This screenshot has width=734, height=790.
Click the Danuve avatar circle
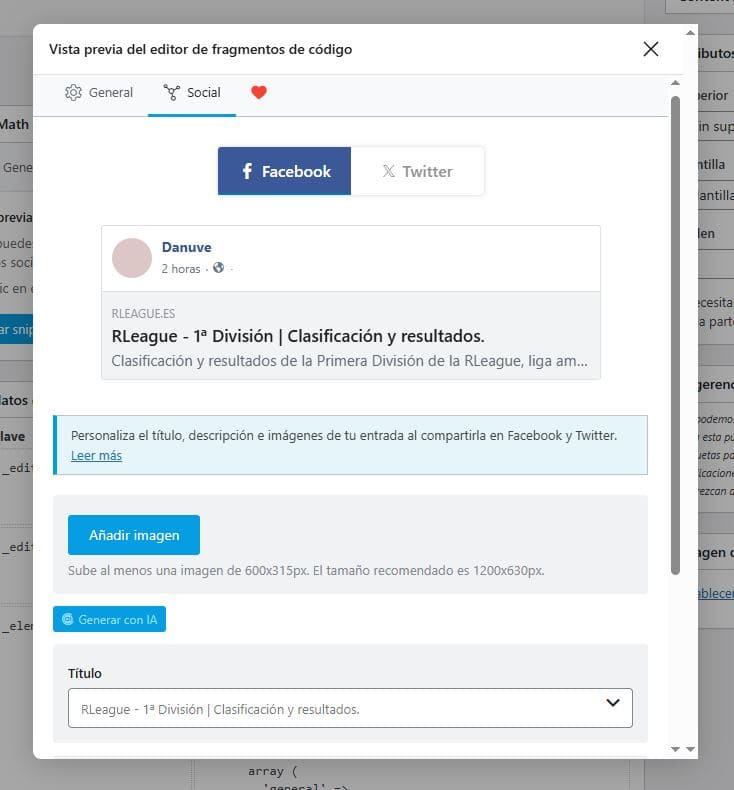click(x=131, y=258)
